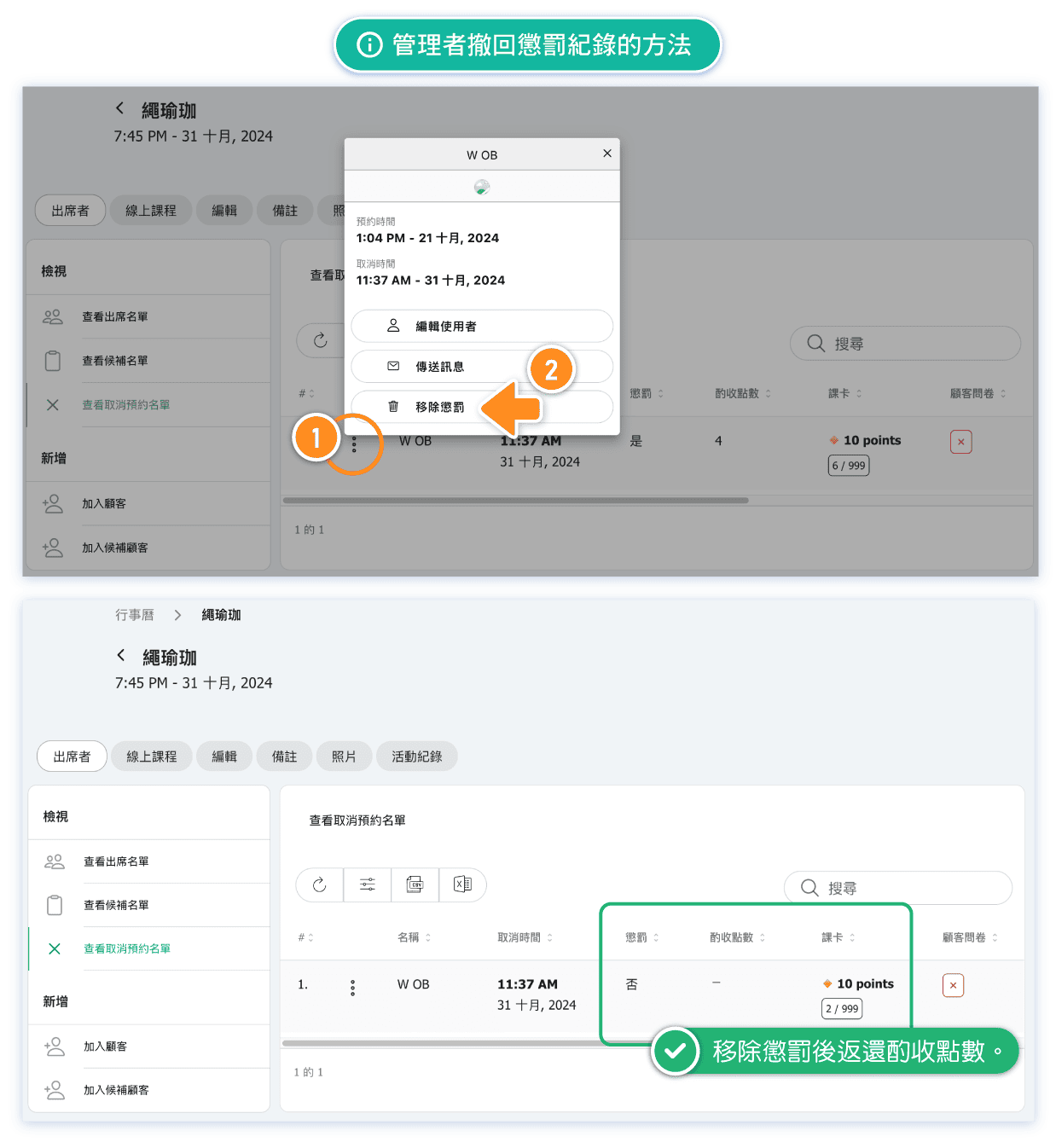The width and height of the screenshot is (1056, 1148).
Task: Switch to the 活動紀錄 tab
Action: tap(416, 757)
